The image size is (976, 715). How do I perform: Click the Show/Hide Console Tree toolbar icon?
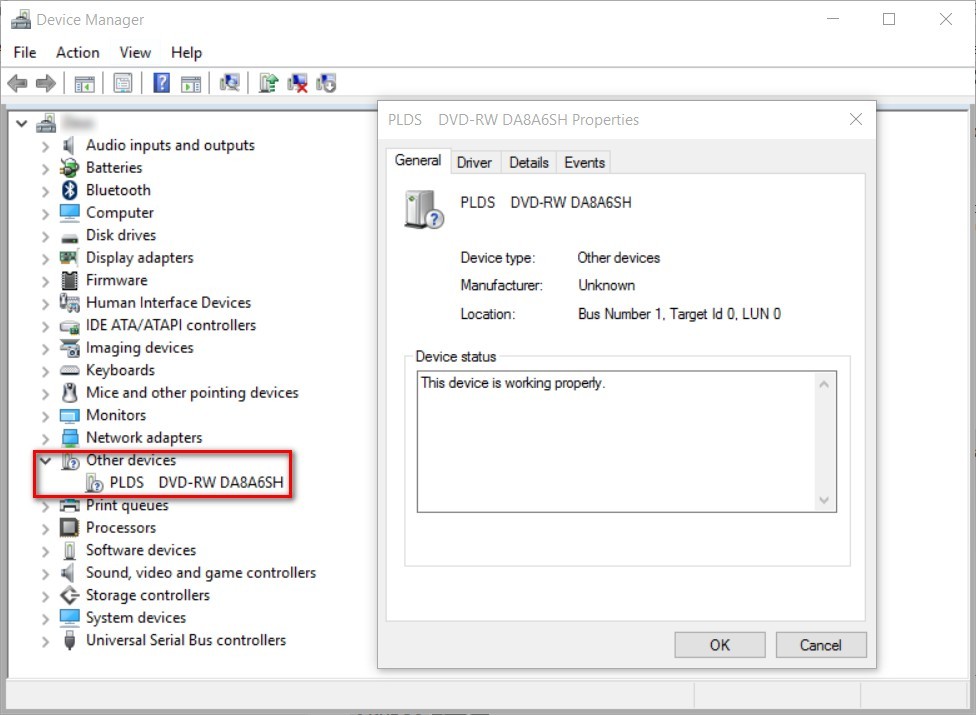click(x=84, y=83)
